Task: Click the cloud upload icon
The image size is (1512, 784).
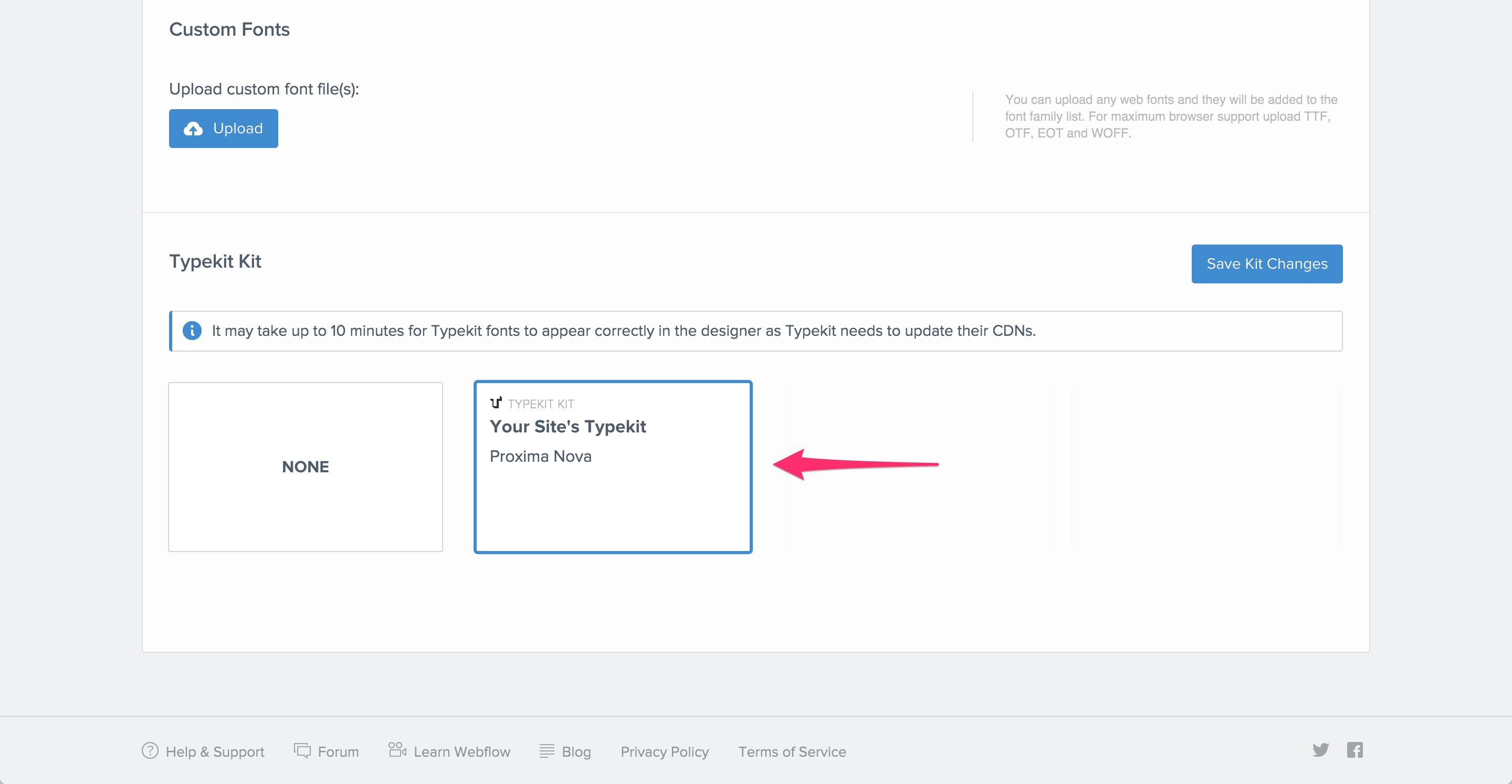Action: 193,129
